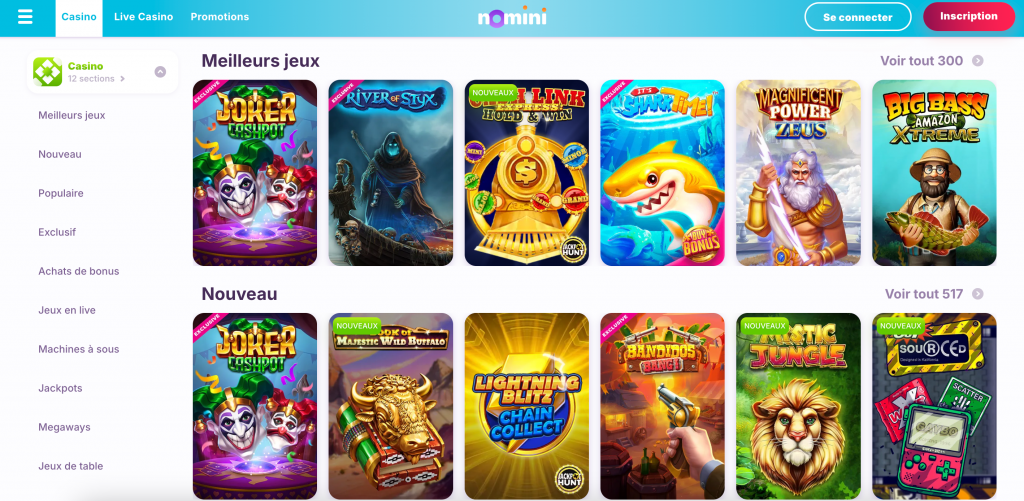Launch Lightning Blitz Chain Collect game
The image size is (1024, 501).
click(x=526, y=406)
